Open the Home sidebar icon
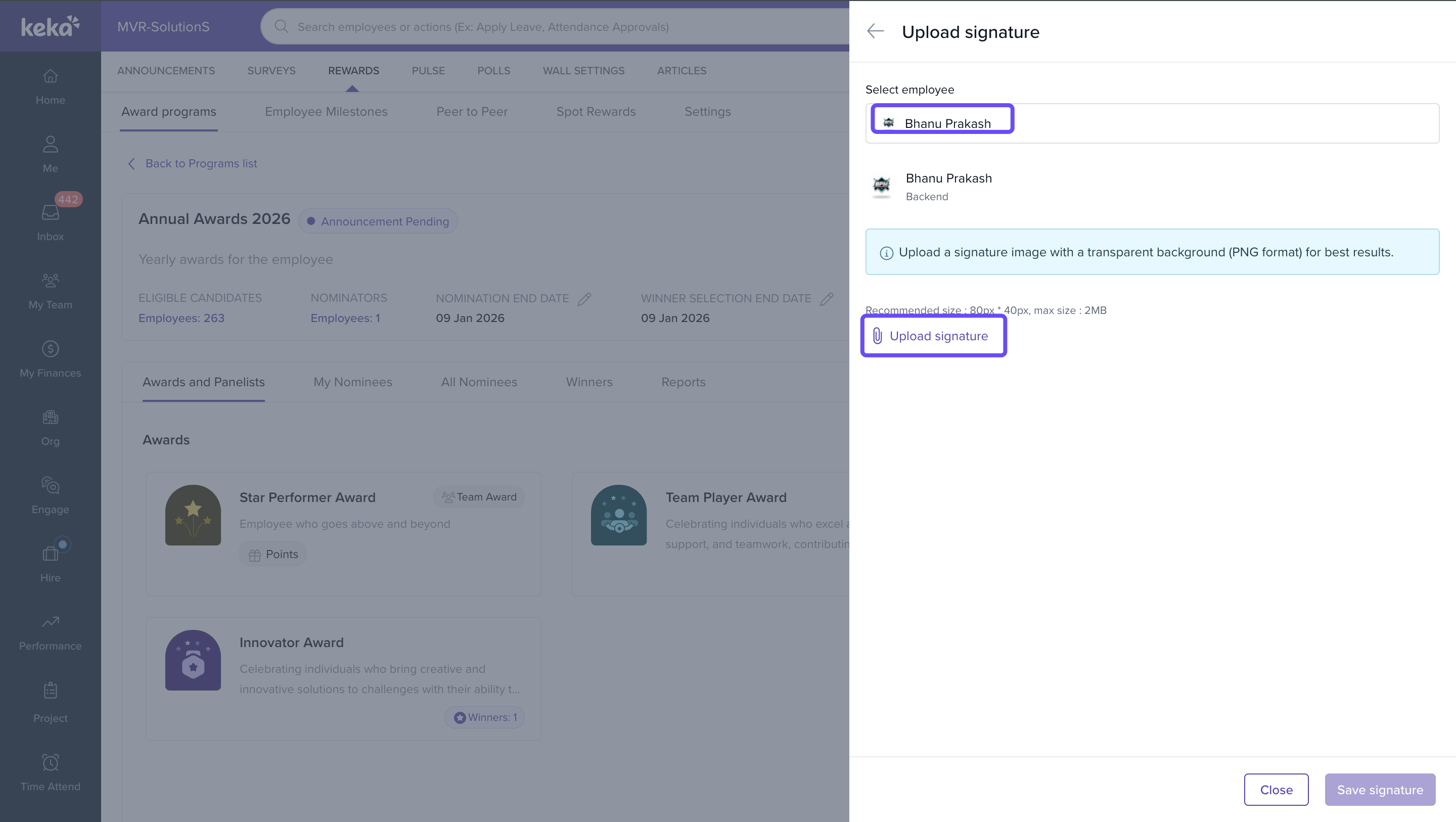Screen dimensions: 1456x822 51,85
